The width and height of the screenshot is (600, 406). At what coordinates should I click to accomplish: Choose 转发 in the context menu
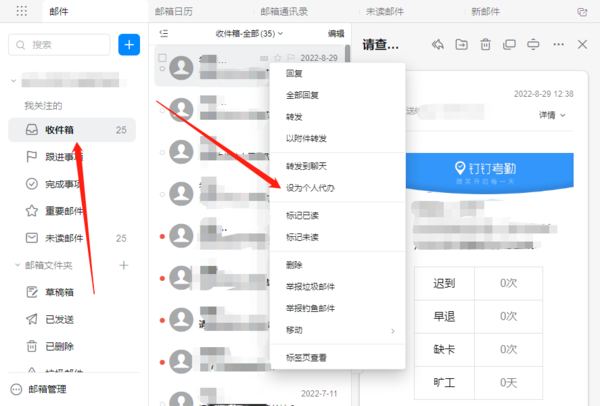point(338,117)
